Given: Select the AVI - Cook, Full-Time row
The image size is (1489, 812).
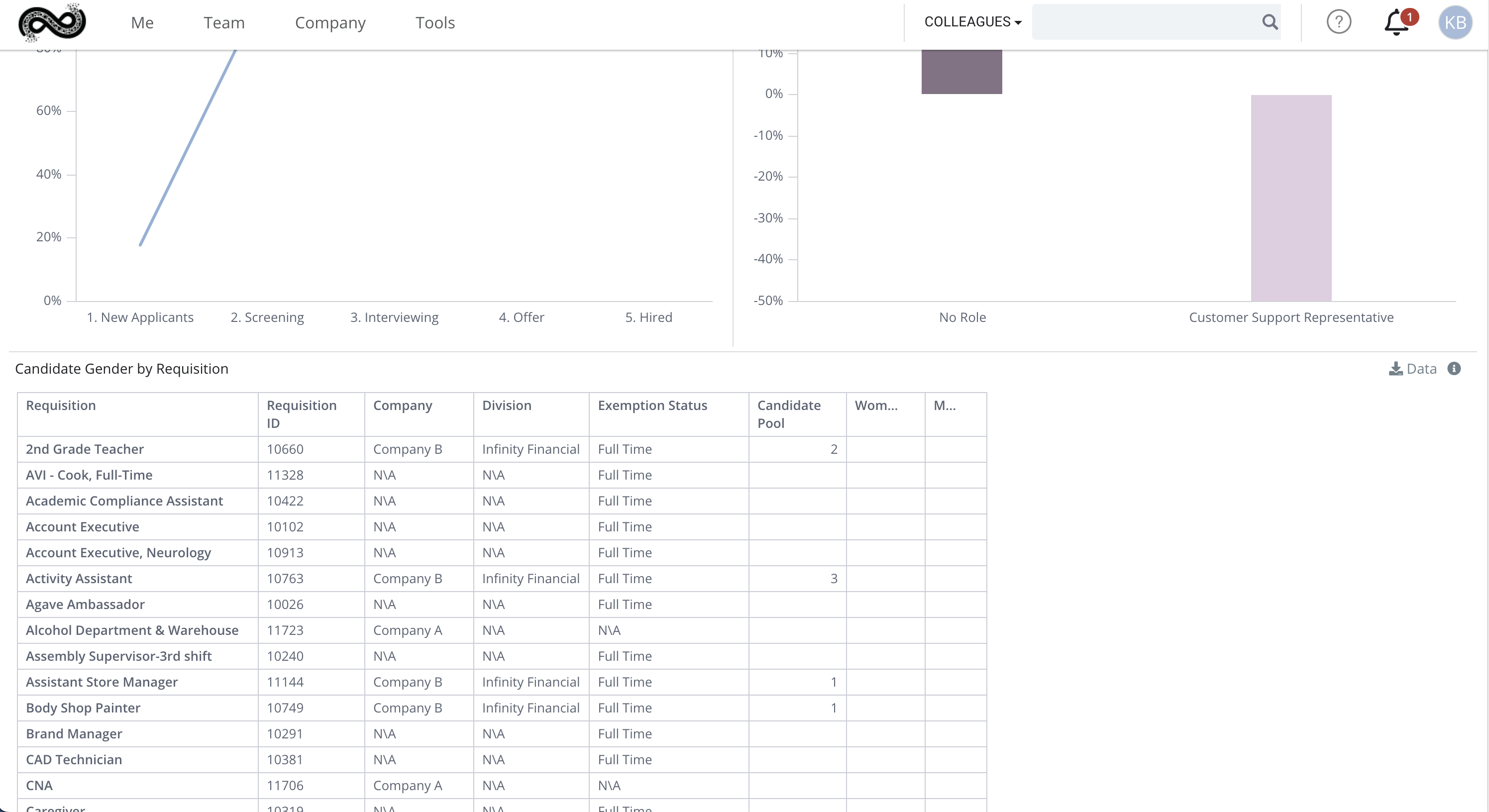Looking at the screenshot, I should 502,475.
